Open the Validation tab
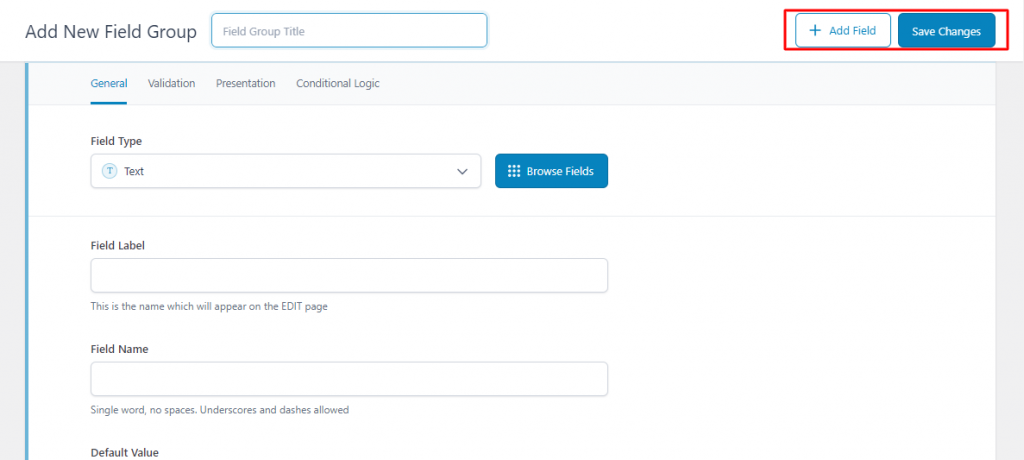Screen dimensions: 1024x460 point(171,84)
